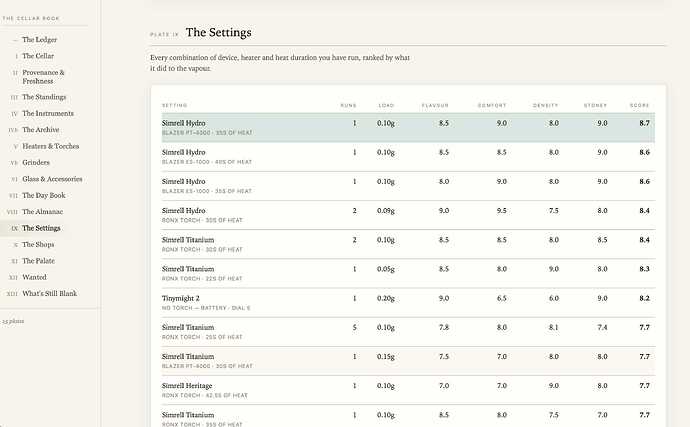Select Simrell Hydro Blazer ES-1000 35s row

click(408, 186)
